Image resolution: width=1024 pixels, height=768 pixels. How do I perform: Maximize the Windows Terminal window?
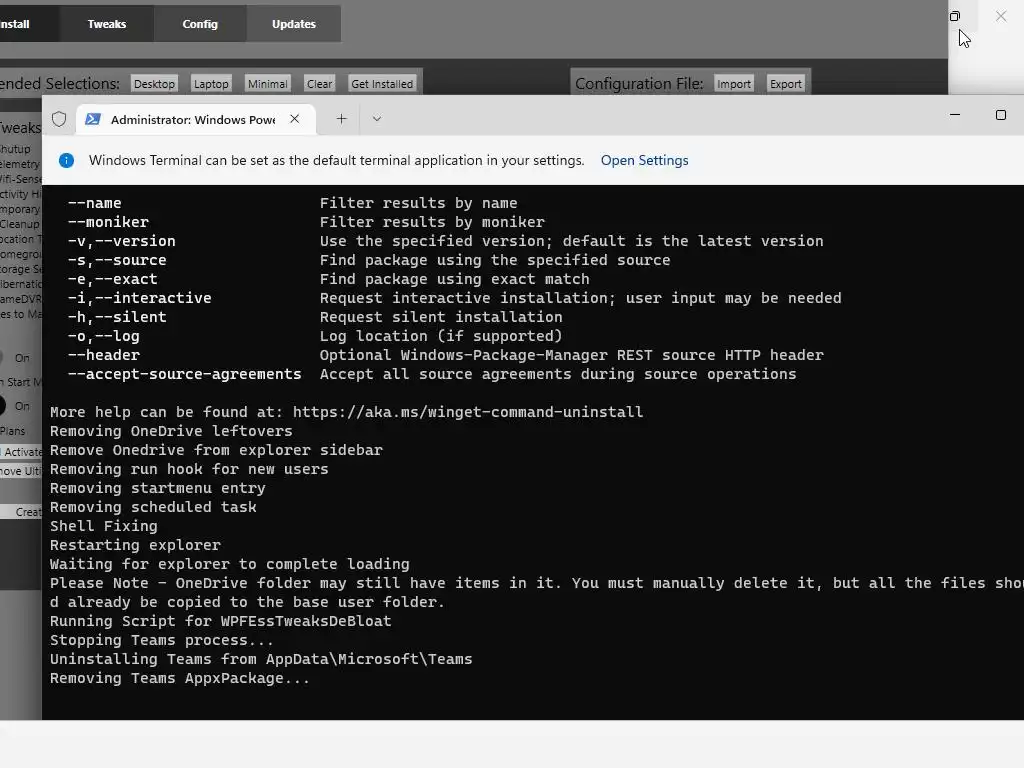pos(1000,115)
